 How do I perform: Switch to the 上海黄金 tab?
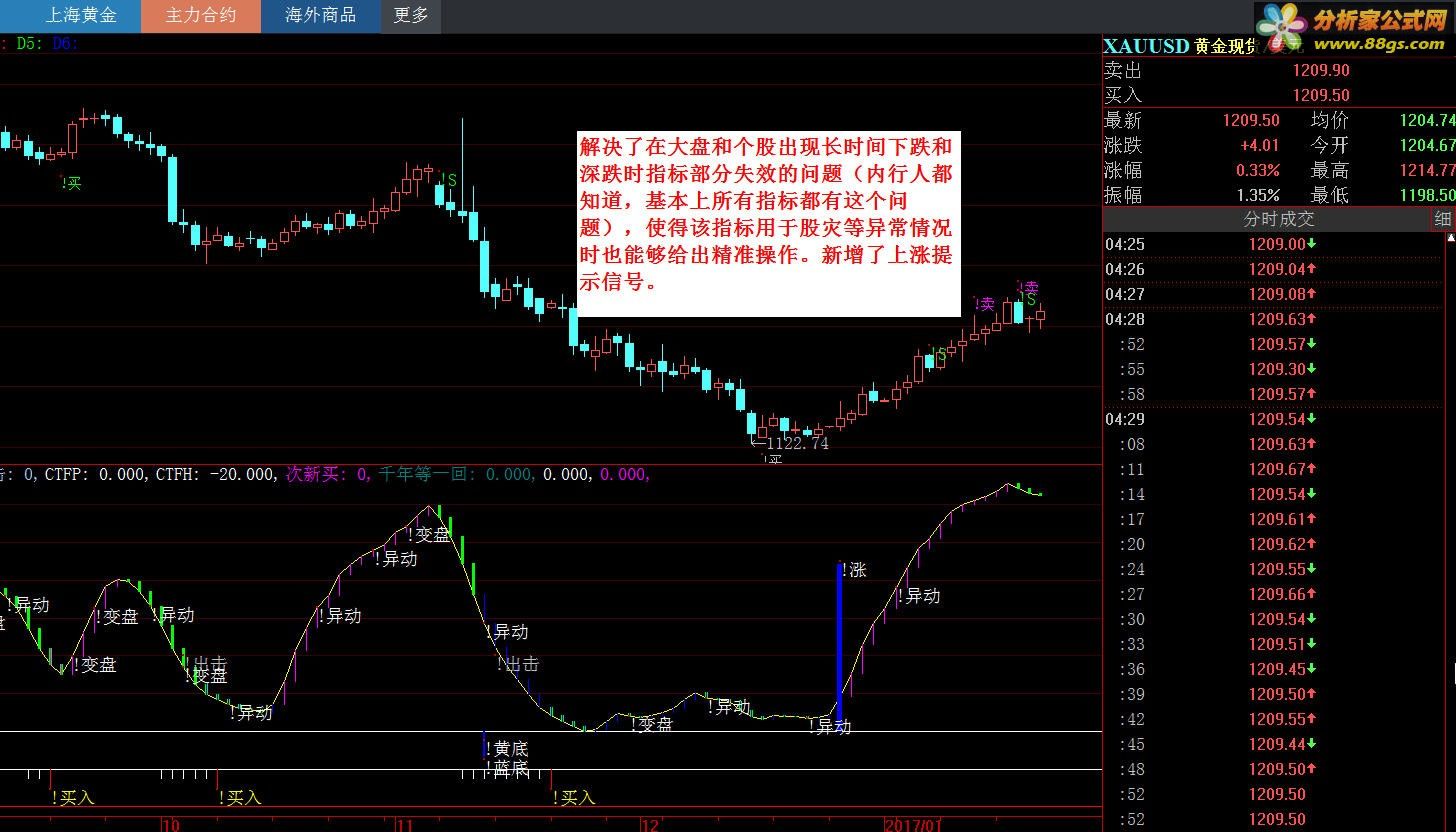point(81,16)
